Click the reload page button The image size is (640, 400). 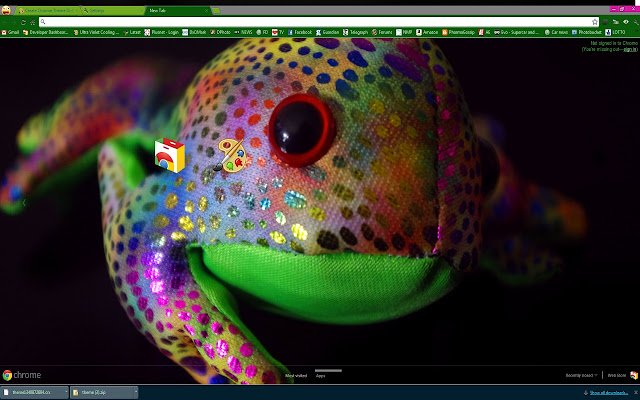24,22
